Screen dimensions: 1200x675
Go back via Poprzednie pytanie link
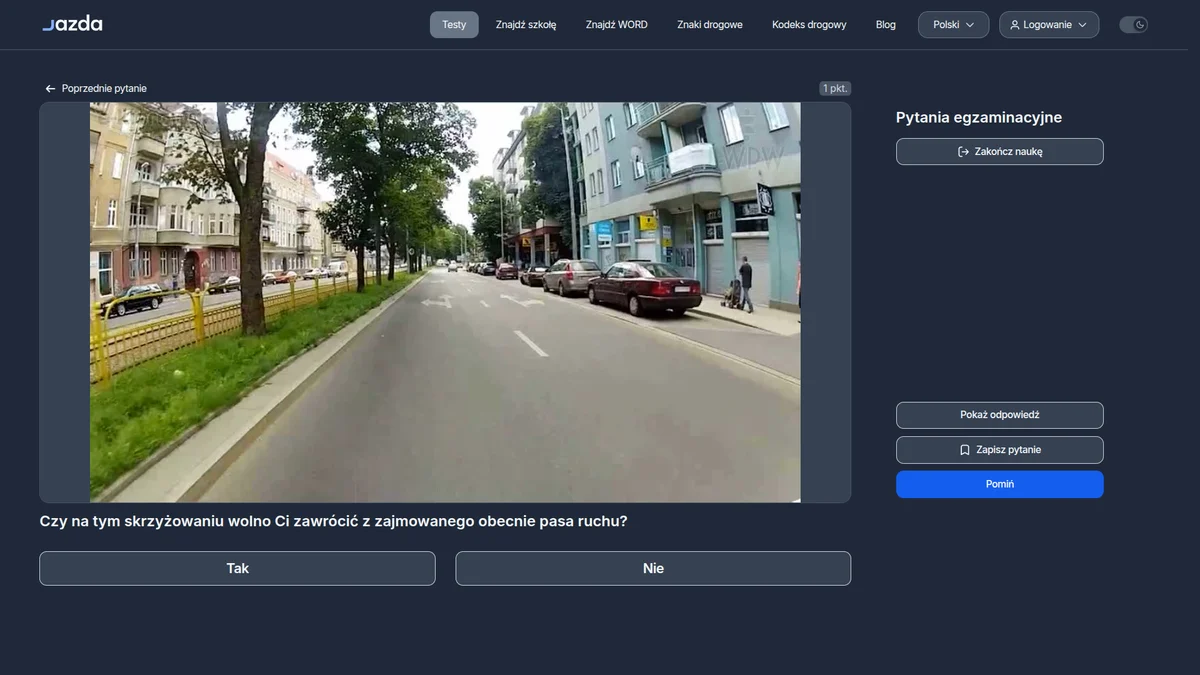tap(96, 89)
